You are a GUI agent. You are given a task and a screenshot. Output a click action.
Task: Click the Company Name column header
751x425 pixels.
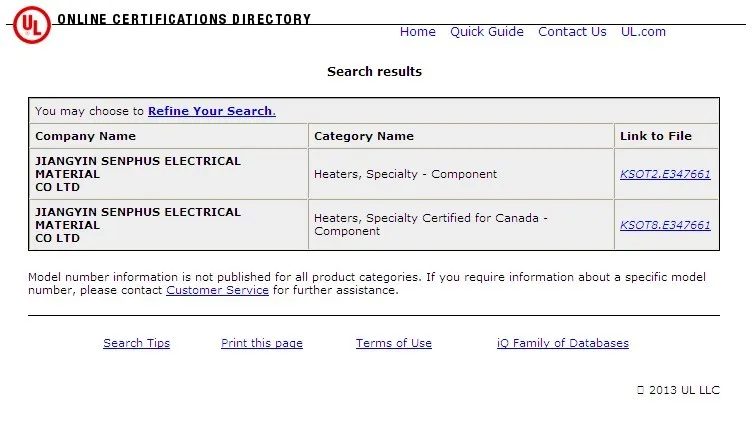coord(85,136)
